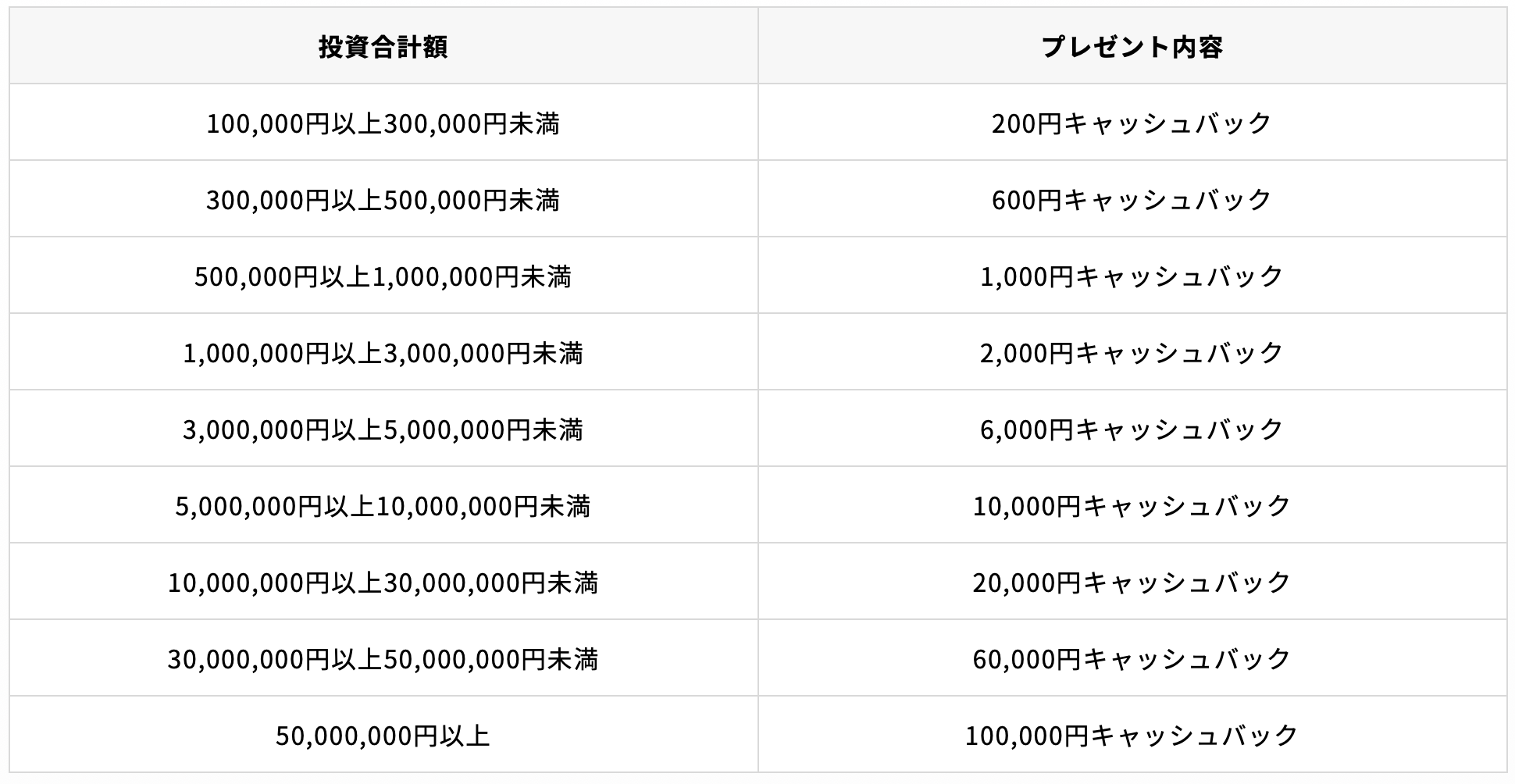Viewport: 1515px width, 784px height.
Task: Select the 50,000,000円以上 cell
Action: 383,735
